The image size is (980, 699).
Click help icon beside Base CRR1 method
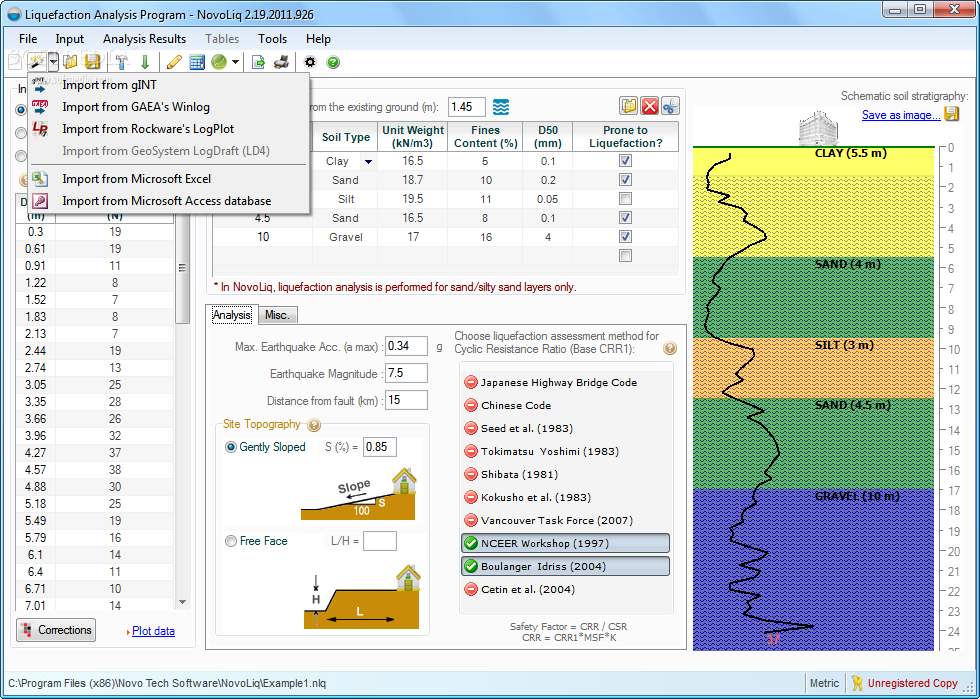[x=669, y=349]
